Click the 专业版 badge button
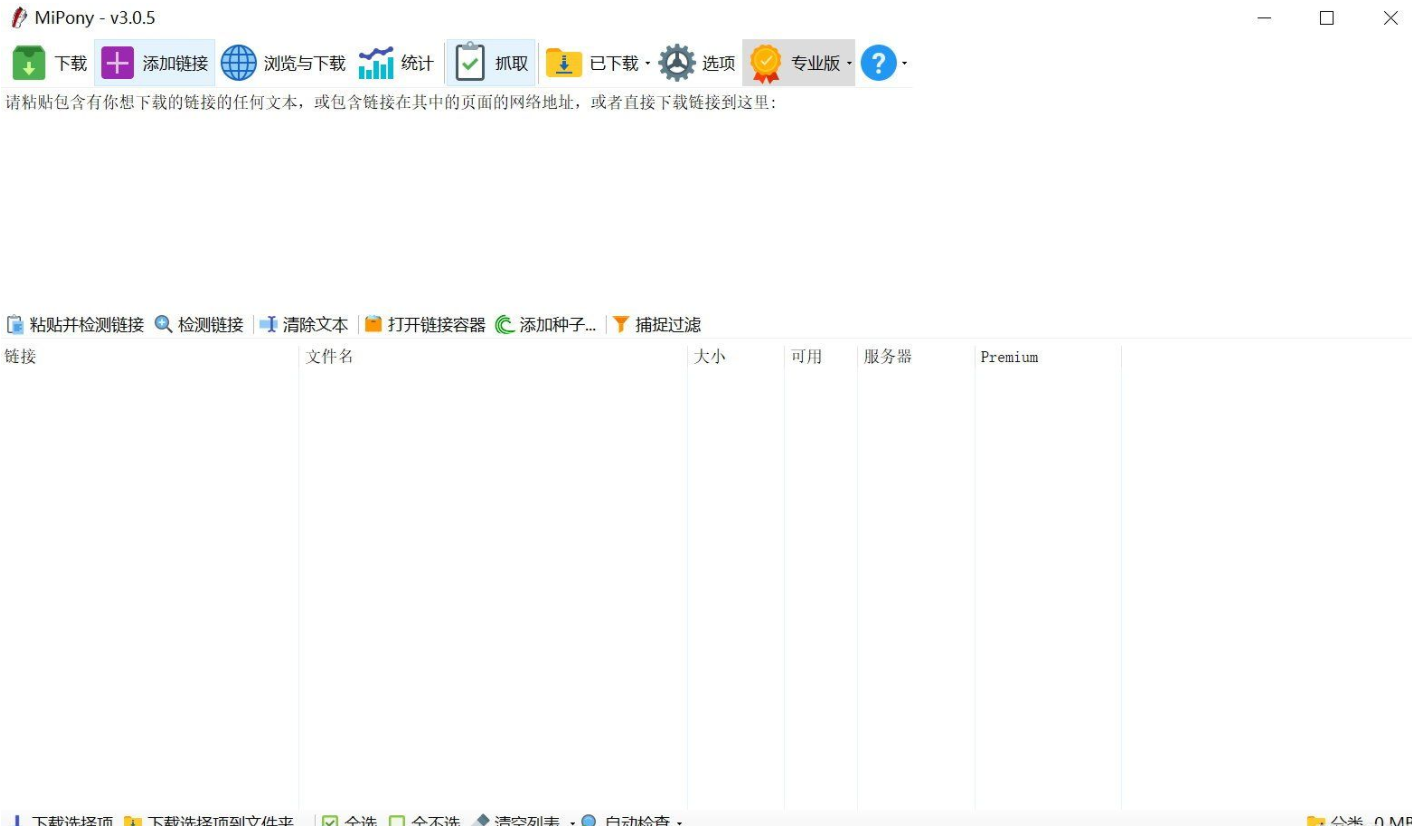The image size is (1412, 826). (795, 63)
